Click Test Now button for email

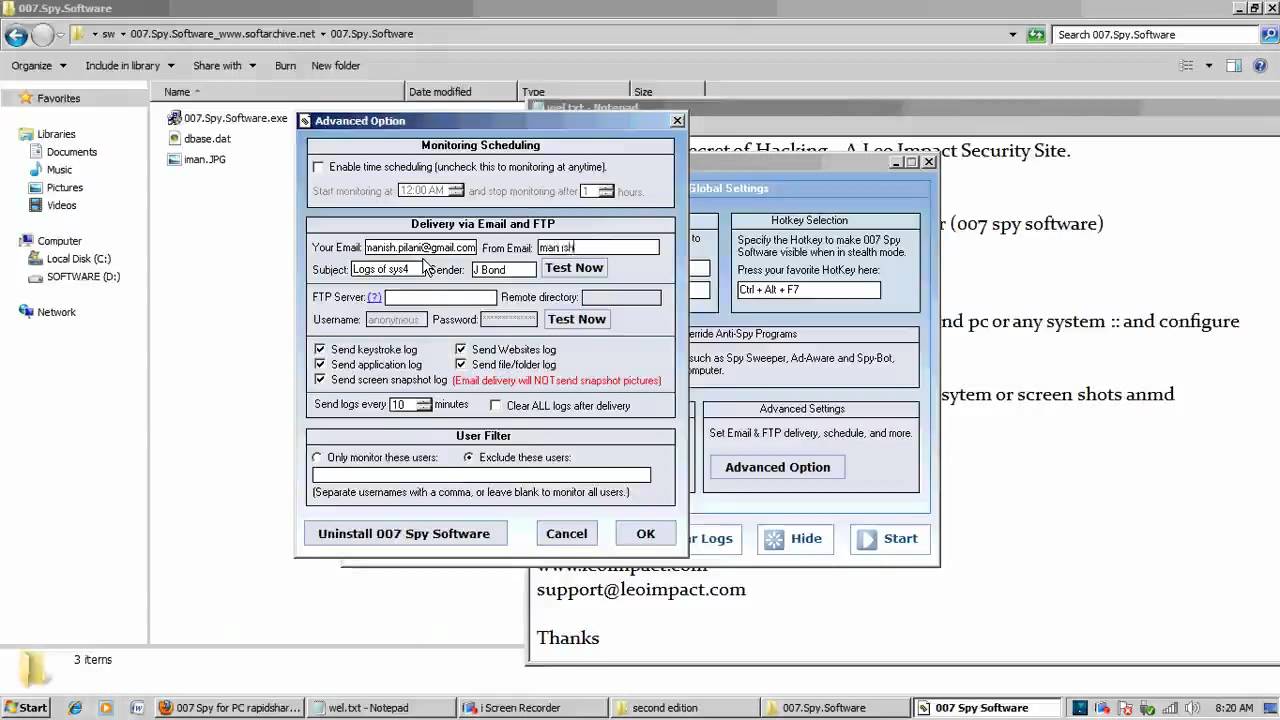click(x=574, y=268)
